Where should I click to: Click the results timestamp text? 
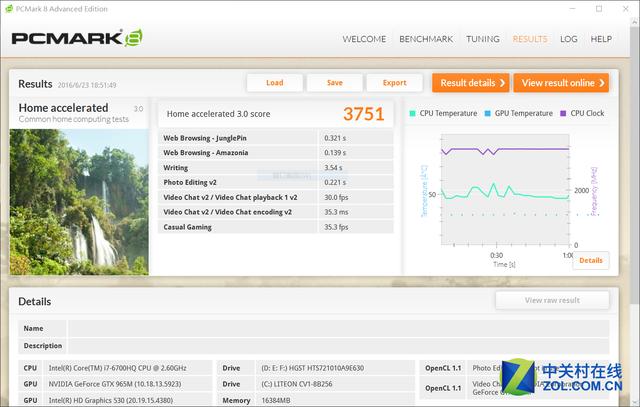click(87, 85)
